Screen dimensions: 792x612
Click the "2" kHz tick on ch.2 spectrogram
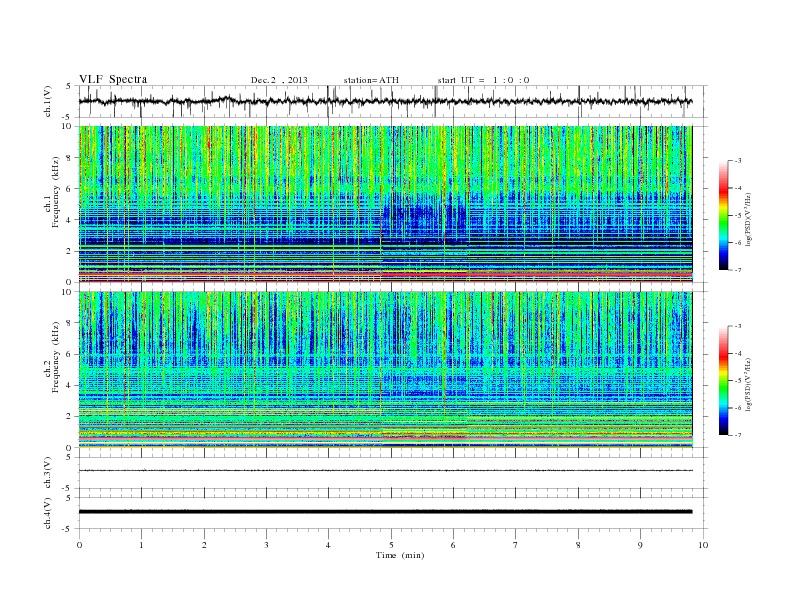coord(70,417)
